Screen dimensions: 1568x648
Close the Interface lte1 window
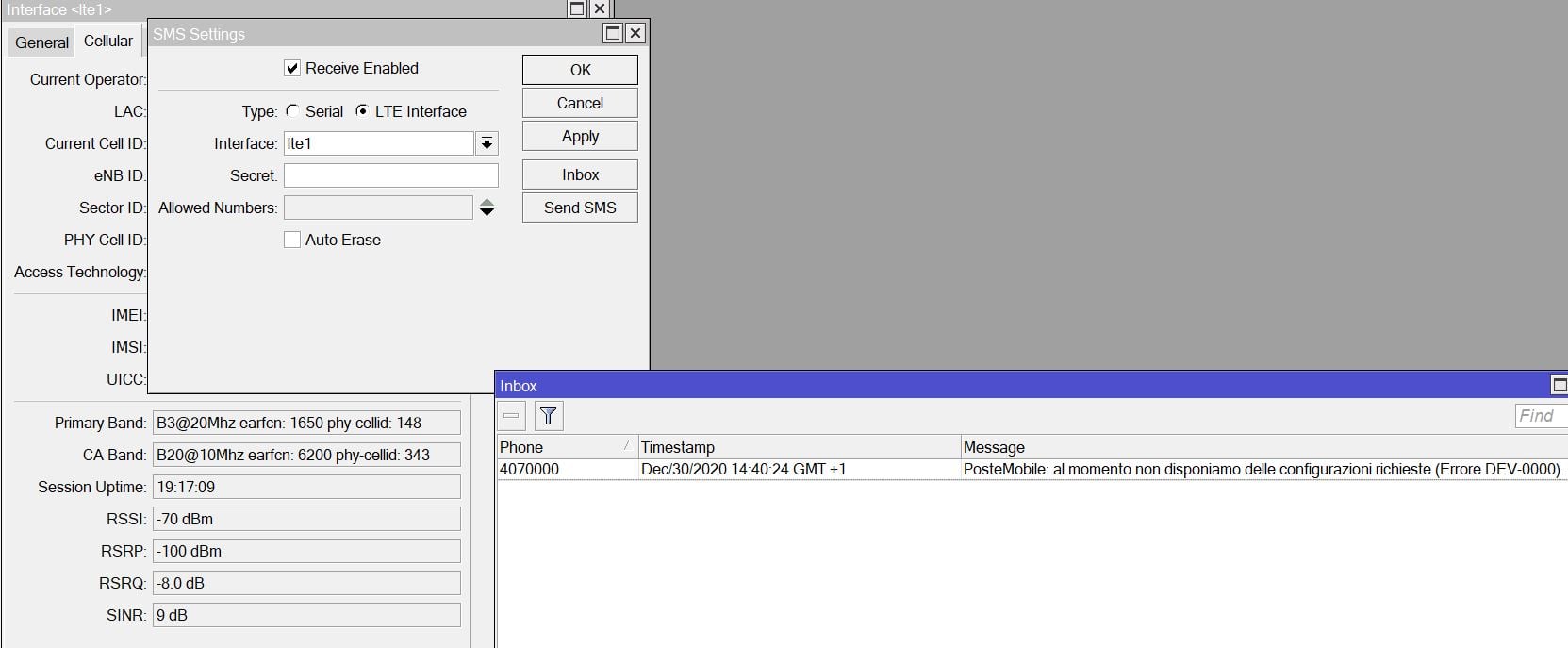600,8
